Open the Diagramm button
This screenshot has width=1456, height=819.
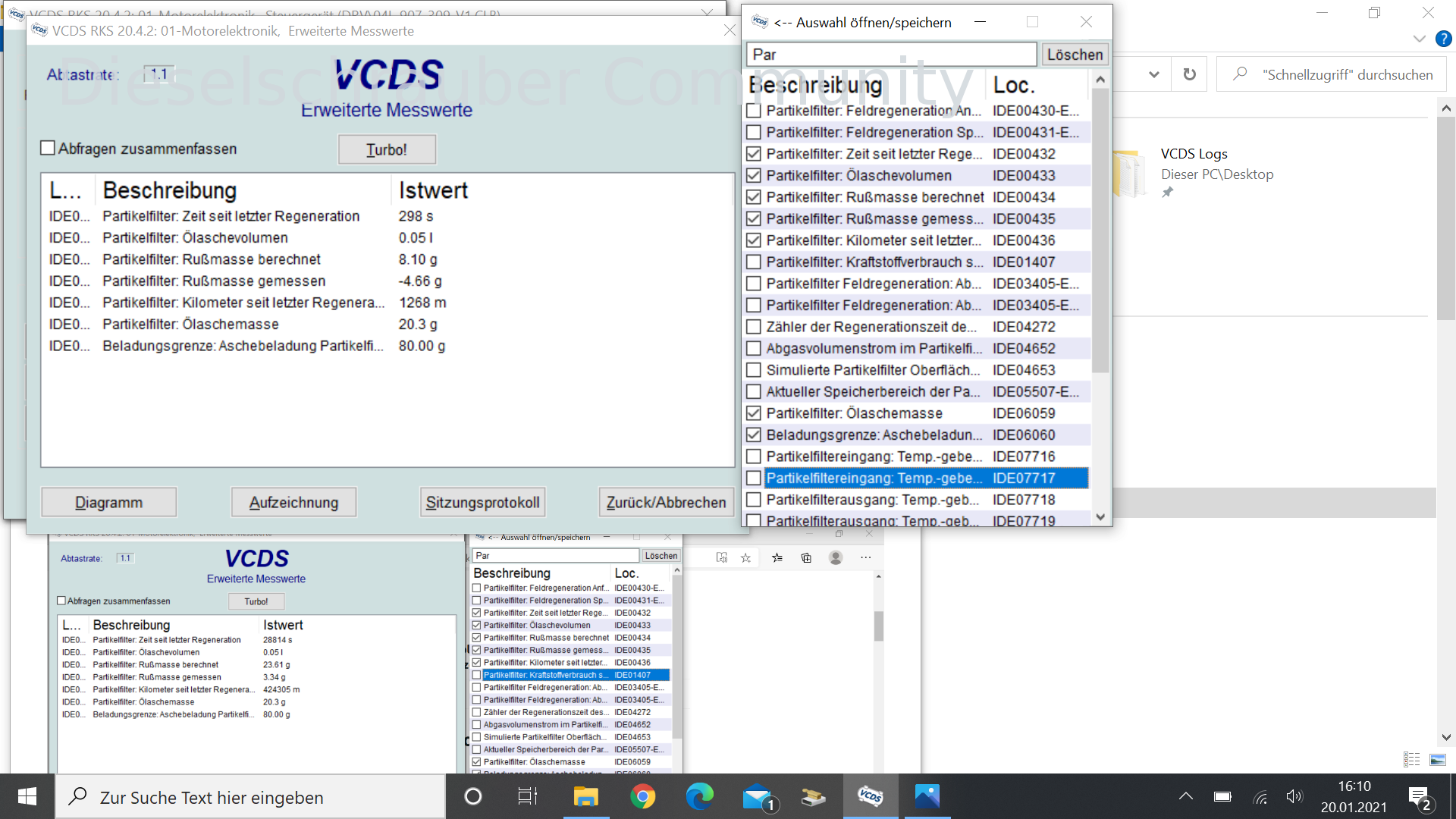[x=108, y=502]
